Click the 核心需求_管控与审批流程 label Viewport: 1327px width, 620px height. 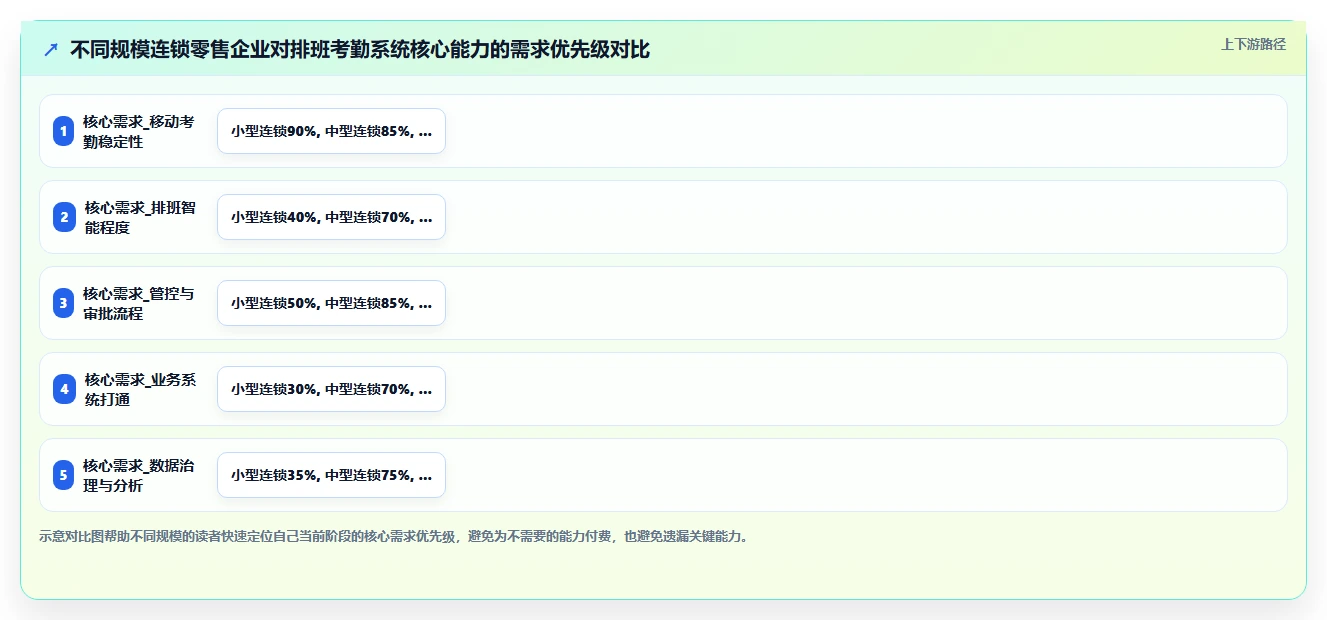click(139, 303)
